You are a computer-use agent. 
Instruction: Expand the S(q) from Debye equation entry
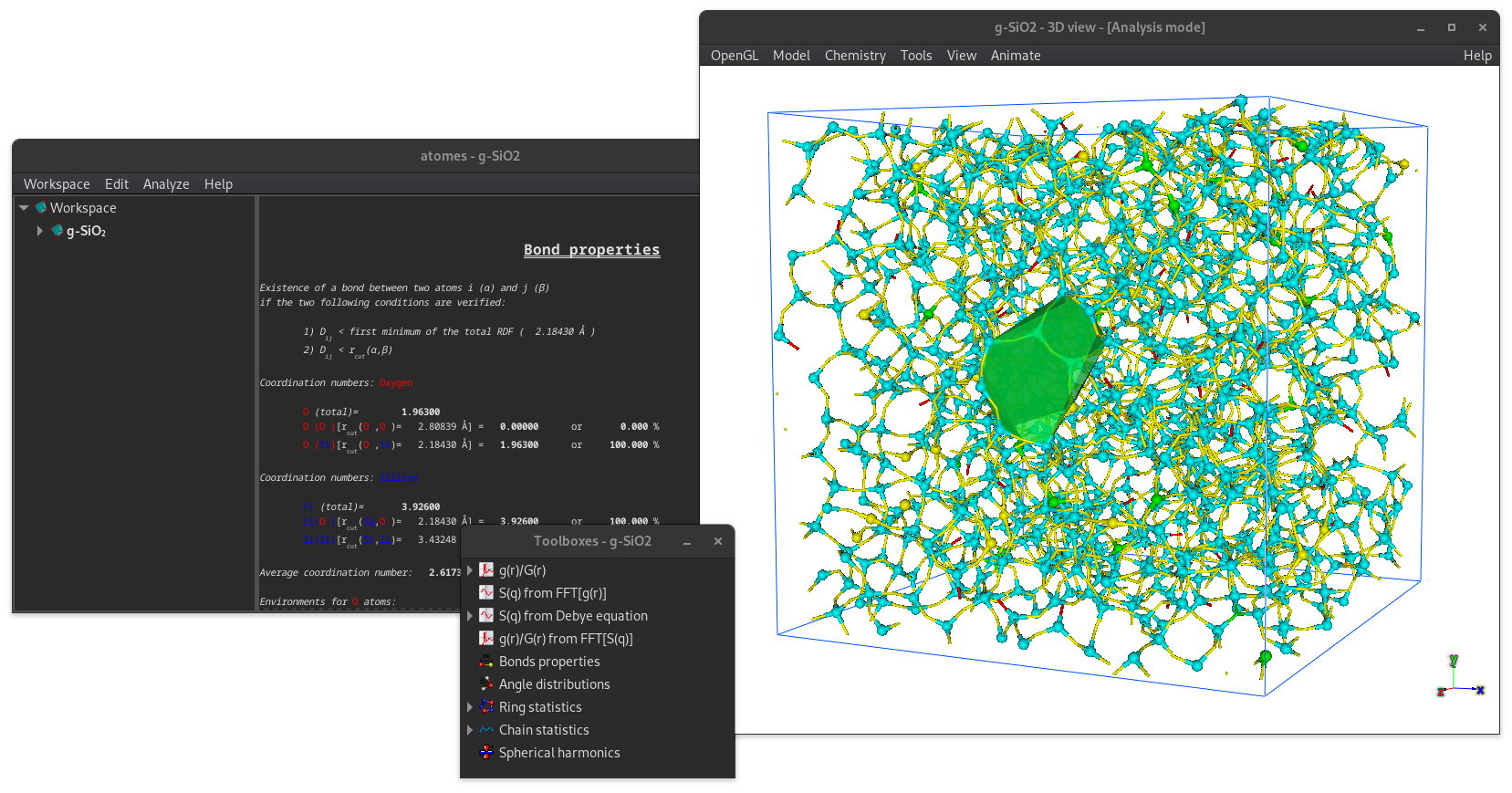coord(470,616)
